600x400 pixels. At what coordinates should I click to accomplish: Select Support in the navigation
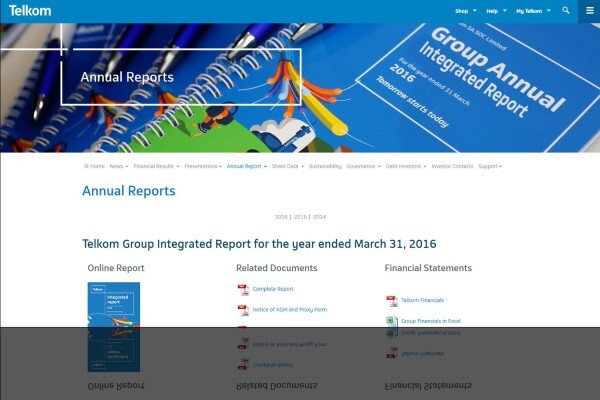click(x=488, y=166)
